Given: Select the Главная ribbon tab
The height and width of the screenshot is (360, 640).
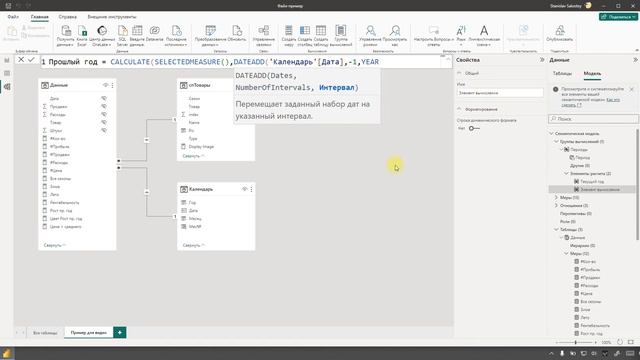Looking at the screenshot, I should [x=40, y=17].
